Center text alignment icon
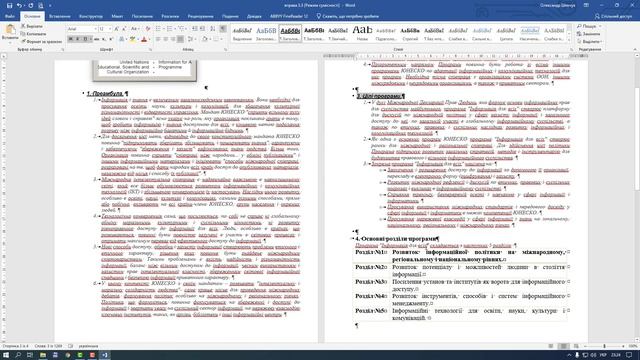The image size is (640, 360). [x=165, y=39]
